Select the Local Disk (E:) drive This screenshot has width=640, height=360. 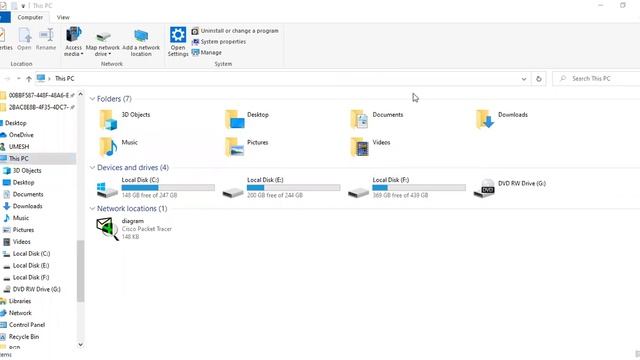coord(281,187)
